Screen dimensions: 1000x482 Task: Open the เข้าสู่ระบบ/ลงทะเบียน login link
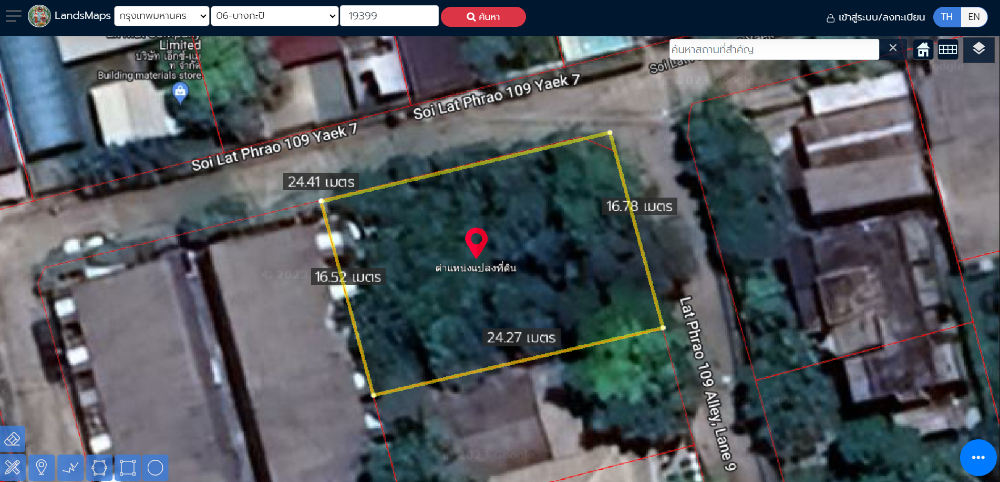(874, 17)
